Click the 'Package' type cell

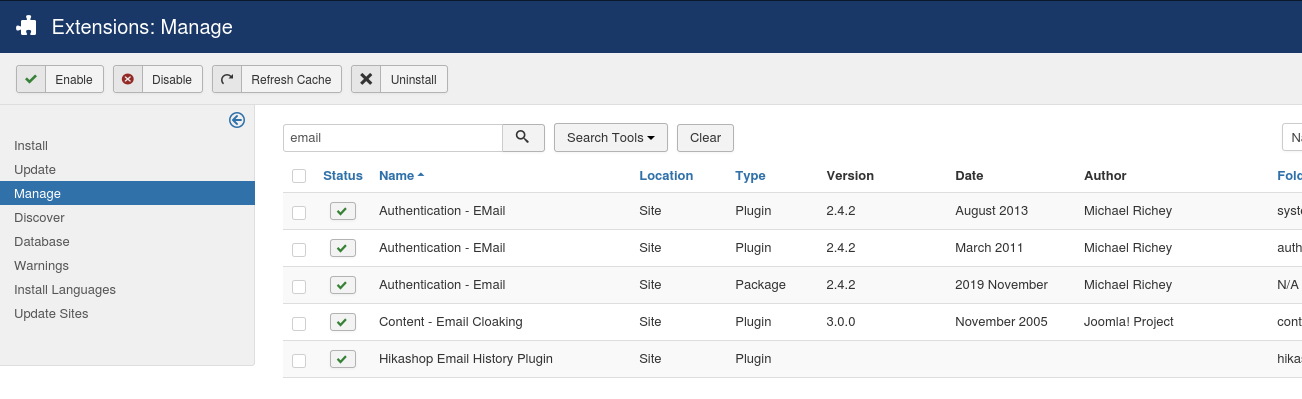[760, 284]
